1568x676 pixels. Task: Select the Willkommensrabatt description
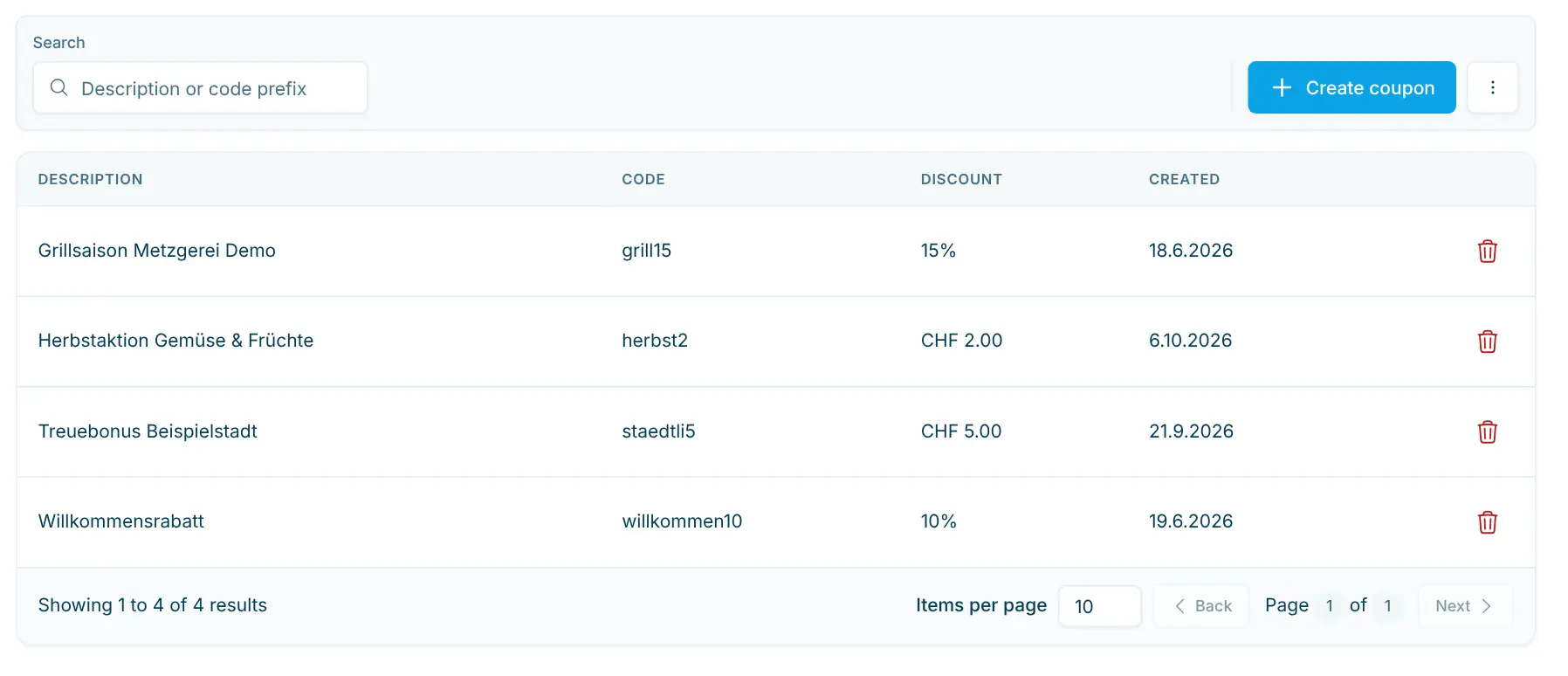121,521
